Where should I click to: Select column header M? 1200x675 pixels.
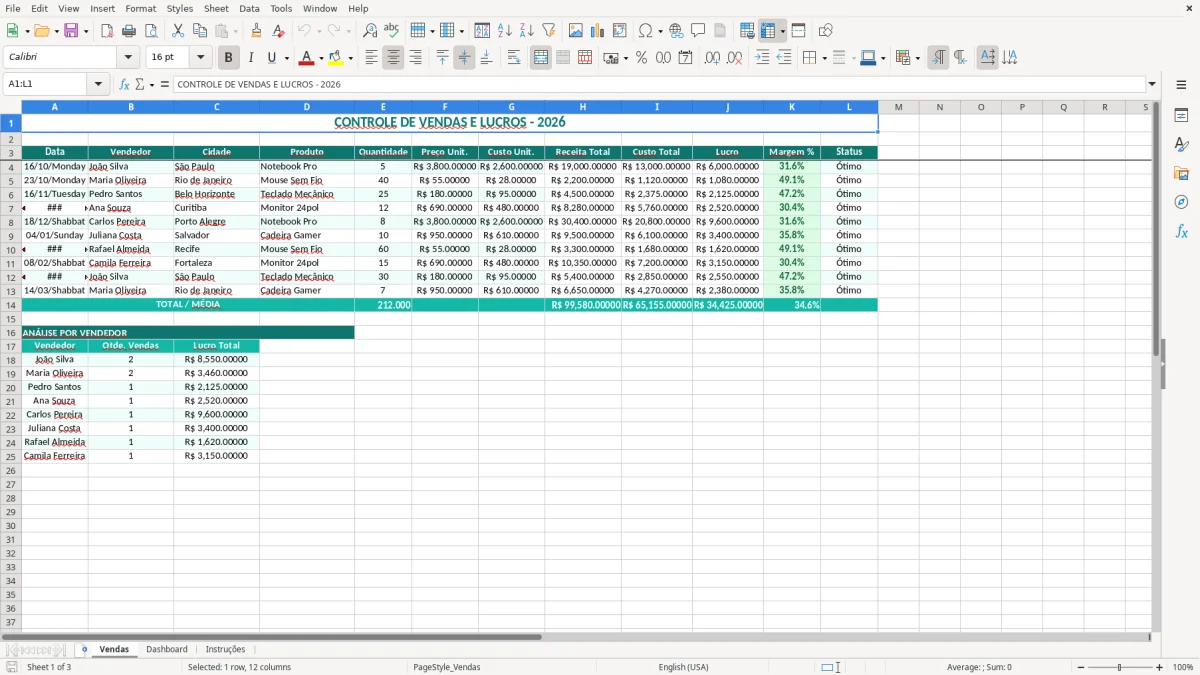click(x=898, y=107)
